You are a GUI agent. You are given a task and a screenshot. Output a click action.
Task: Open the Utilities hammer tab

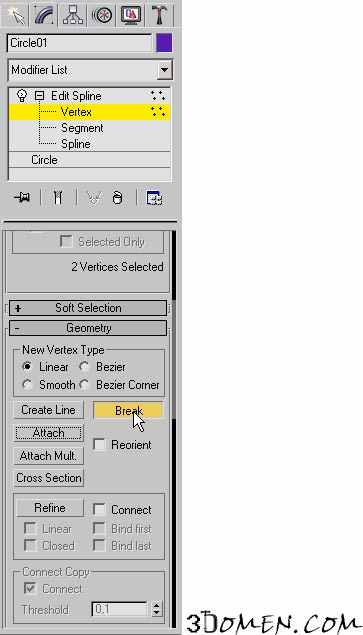tap(160, 15)
